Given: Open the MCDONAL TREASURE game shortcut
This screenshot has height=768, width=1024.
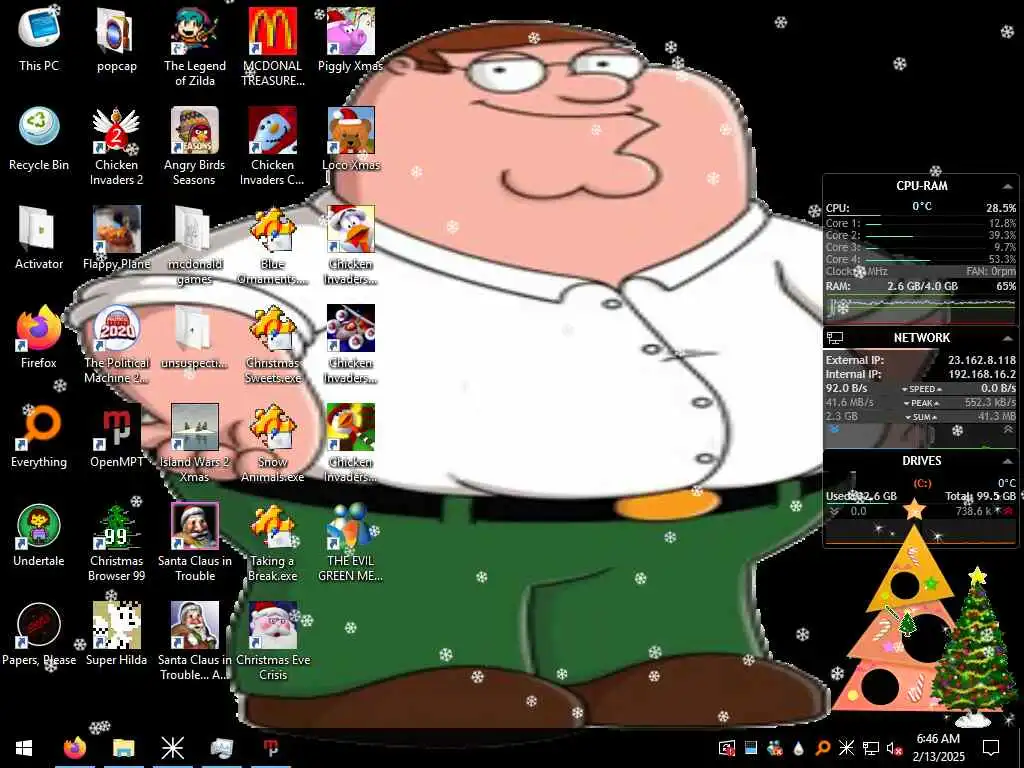Looking at the screenshot, I should pos(273,46).
